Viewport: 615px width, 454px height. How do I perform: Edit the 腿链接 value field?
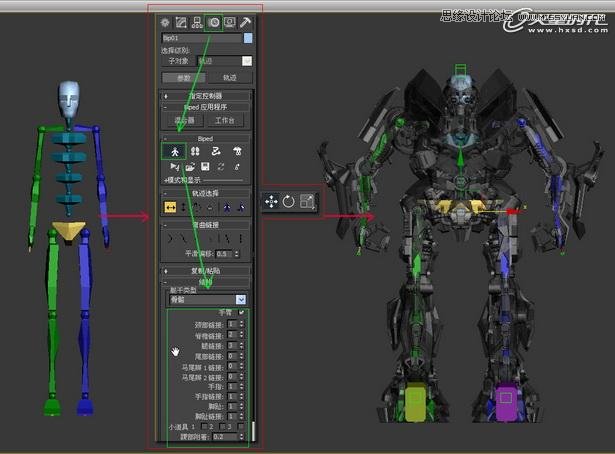tap(233, 346)
